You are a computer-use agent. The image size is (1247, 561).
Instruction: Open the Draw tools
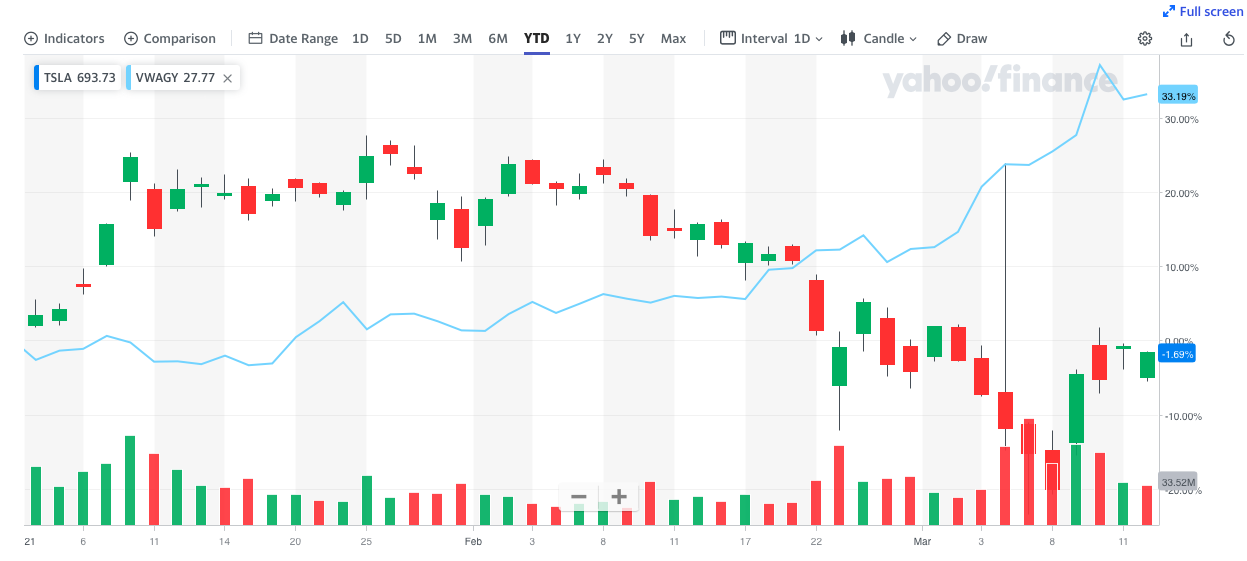point(962,39)
